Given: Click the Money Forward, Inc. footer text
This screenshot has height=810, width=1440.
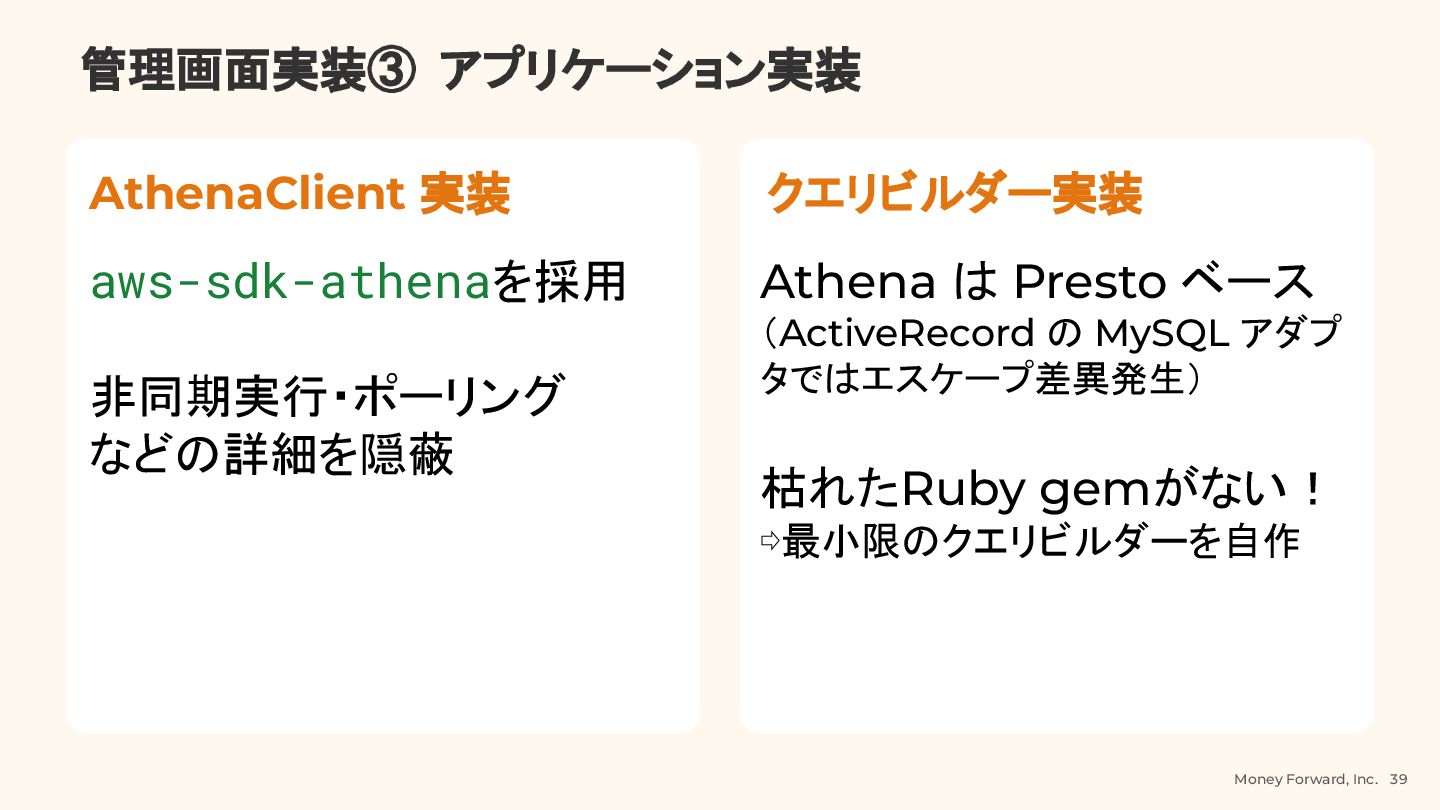Looking at the screenshot, I should point(1306,779).
